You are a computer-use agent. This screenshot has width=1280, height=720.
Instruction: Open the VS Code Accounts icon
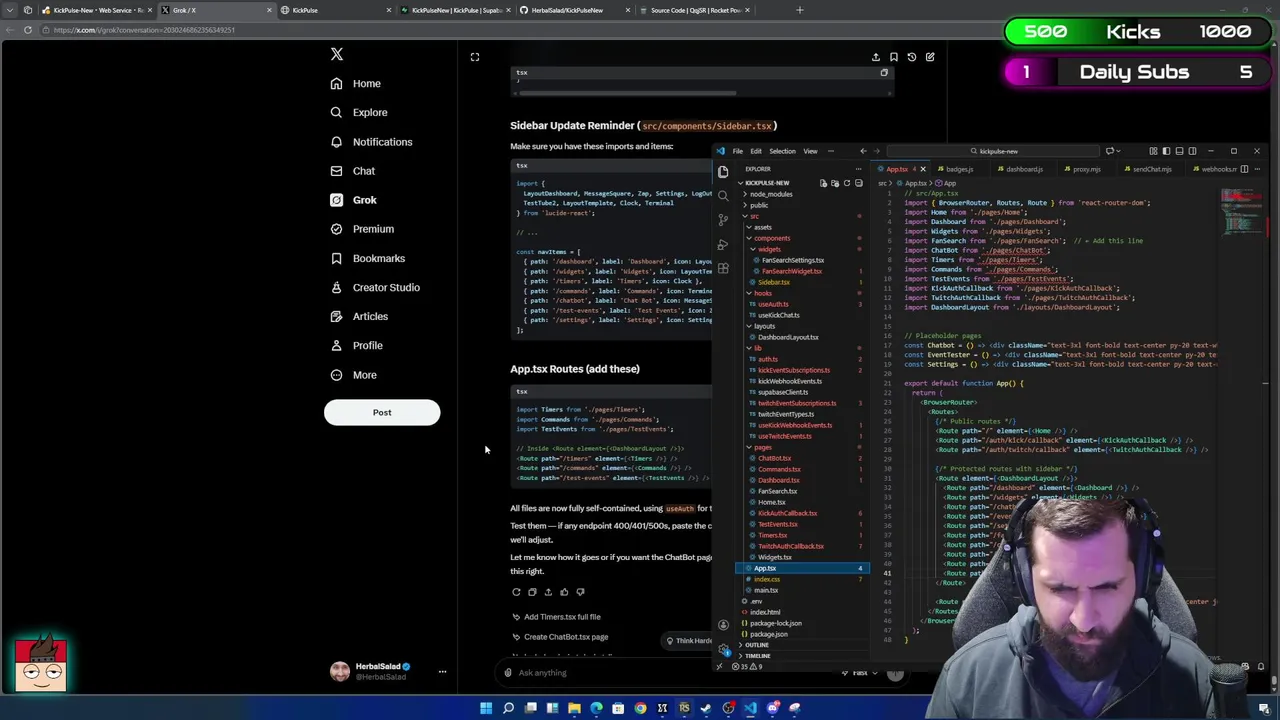click(723, 625)
